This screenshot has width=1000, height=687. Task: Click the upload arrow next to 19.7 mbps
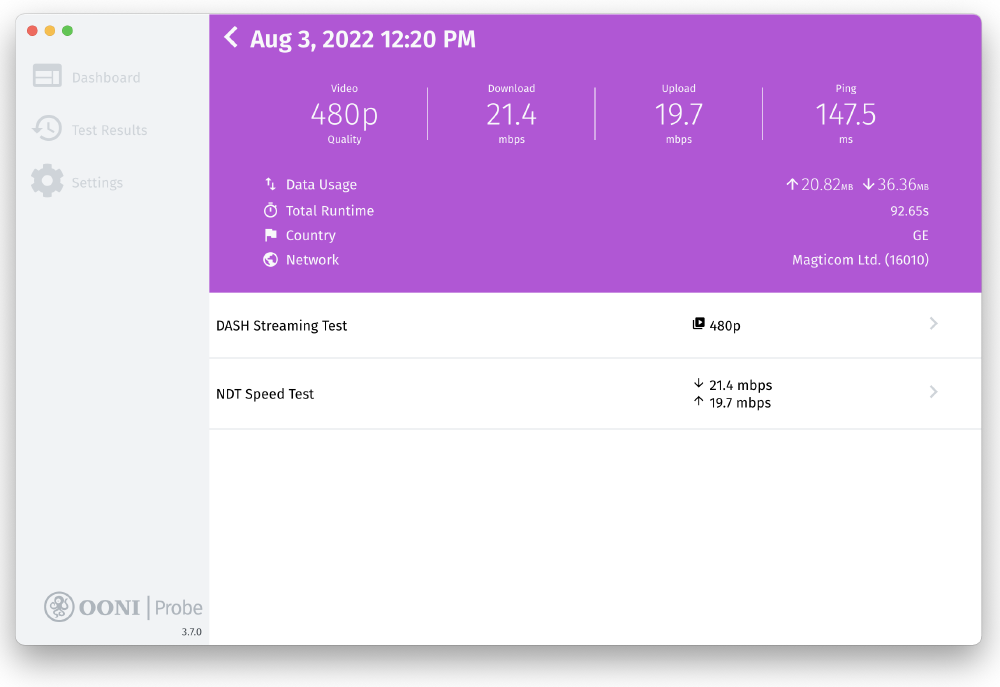(698, 403)
